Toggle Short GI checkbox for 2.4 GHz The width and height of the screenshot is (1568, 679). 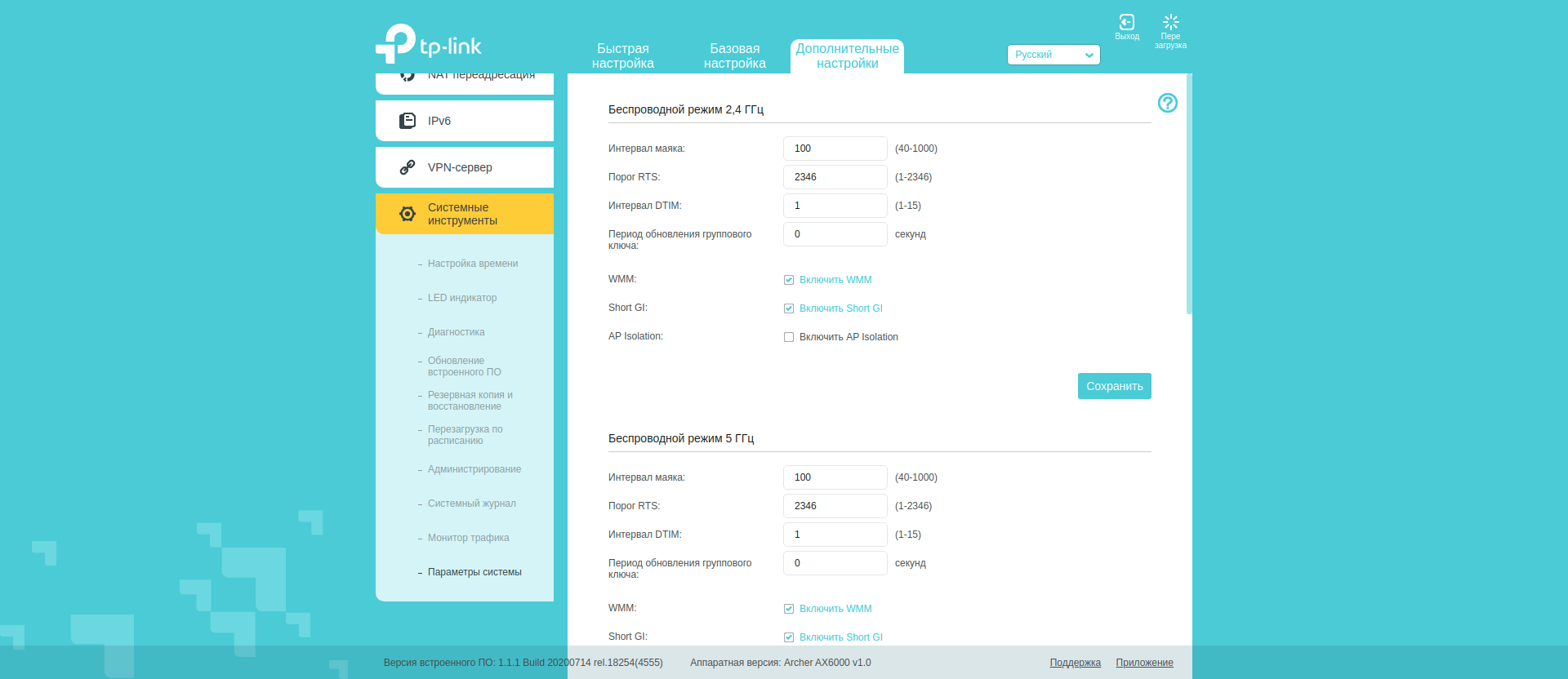tap(789, 308)
